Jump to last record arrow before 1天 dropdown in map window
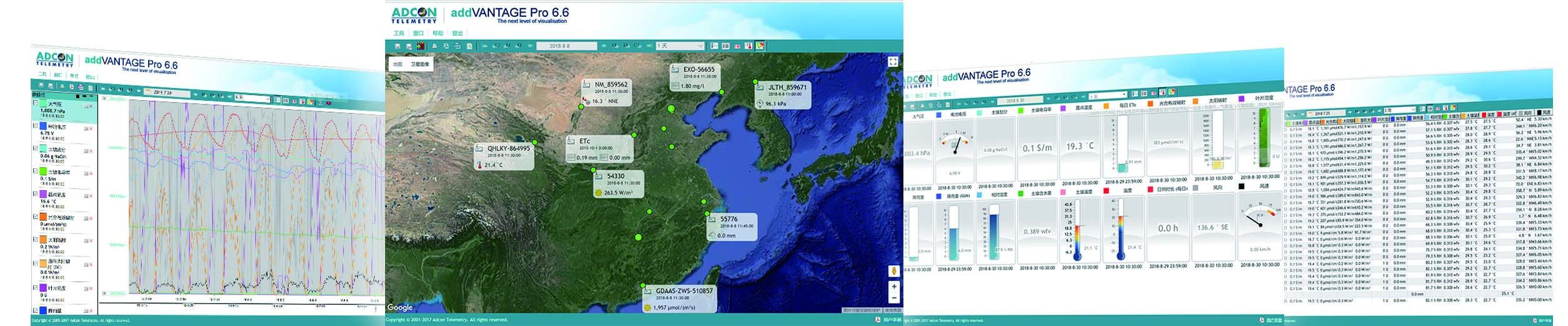The width and height of the screenshot is (1568, 326). [648, 46]
